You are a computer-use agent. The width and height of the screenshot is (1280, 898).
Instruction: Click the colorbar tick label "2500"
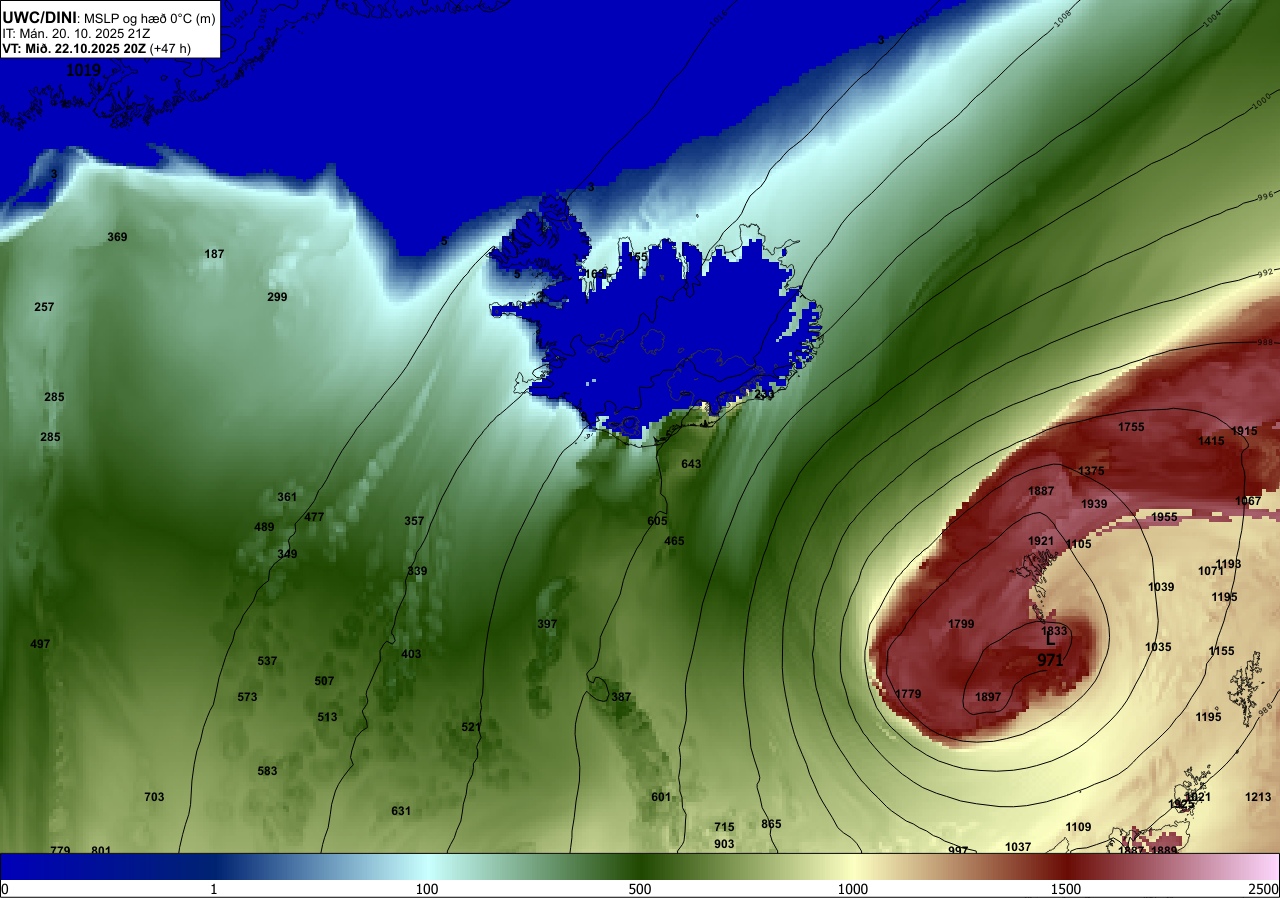1264,889
